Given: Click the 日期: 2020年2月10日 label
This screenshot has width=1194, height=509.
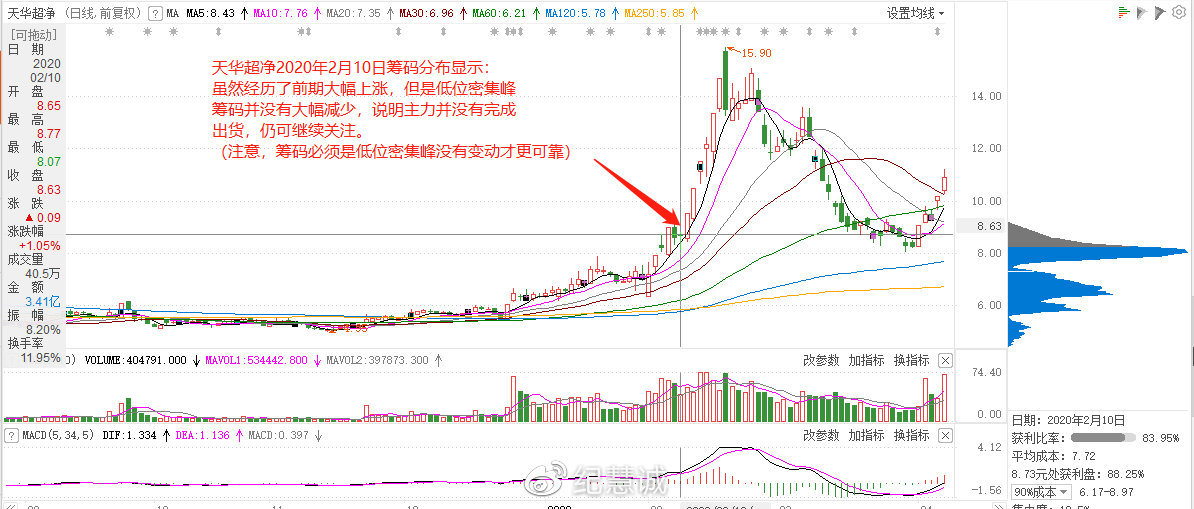Looking at the screenshot, I should 1068,420.
